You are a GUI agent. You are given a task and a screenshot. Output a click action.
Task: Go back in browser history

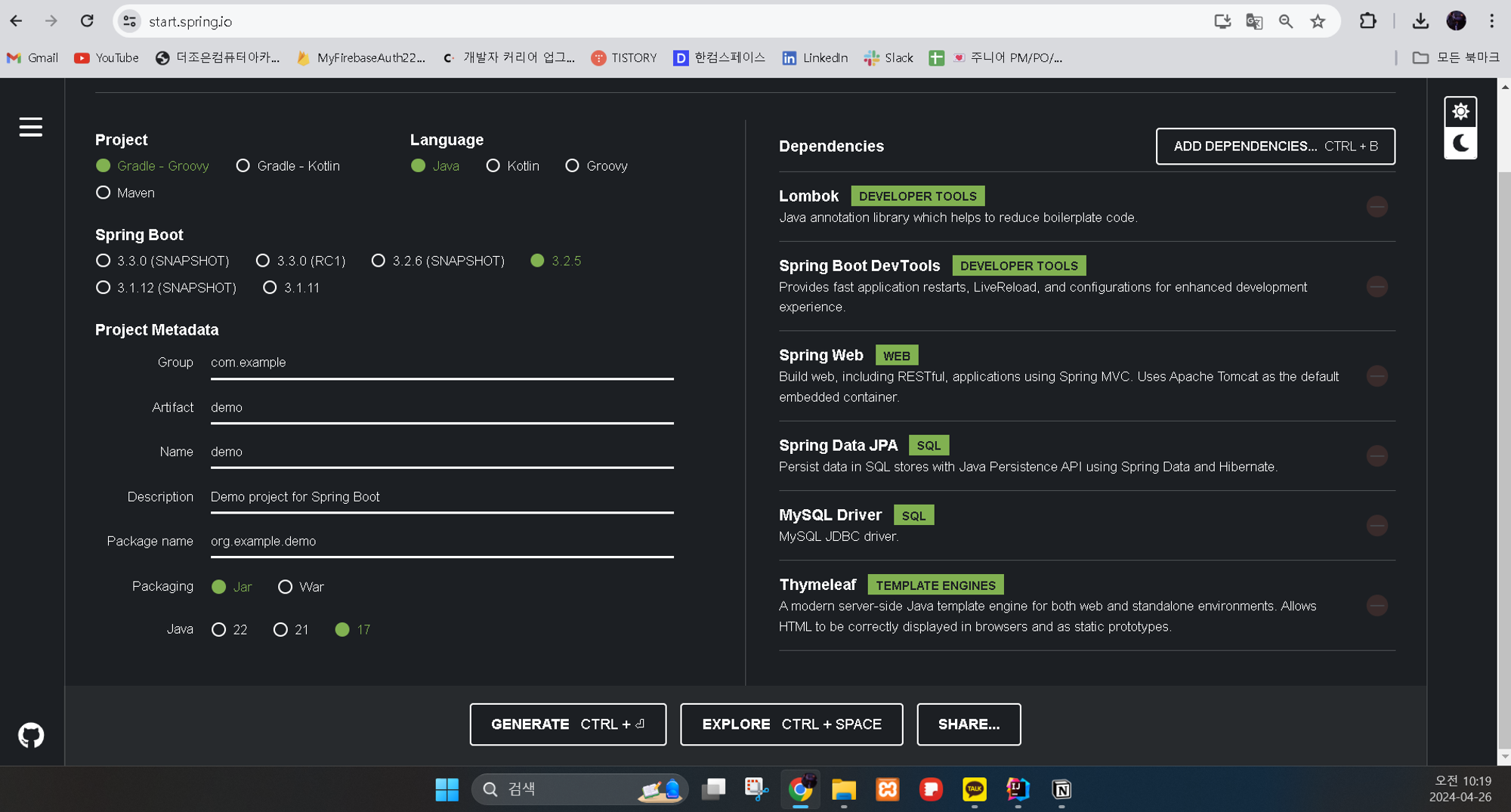pos(16,21)
